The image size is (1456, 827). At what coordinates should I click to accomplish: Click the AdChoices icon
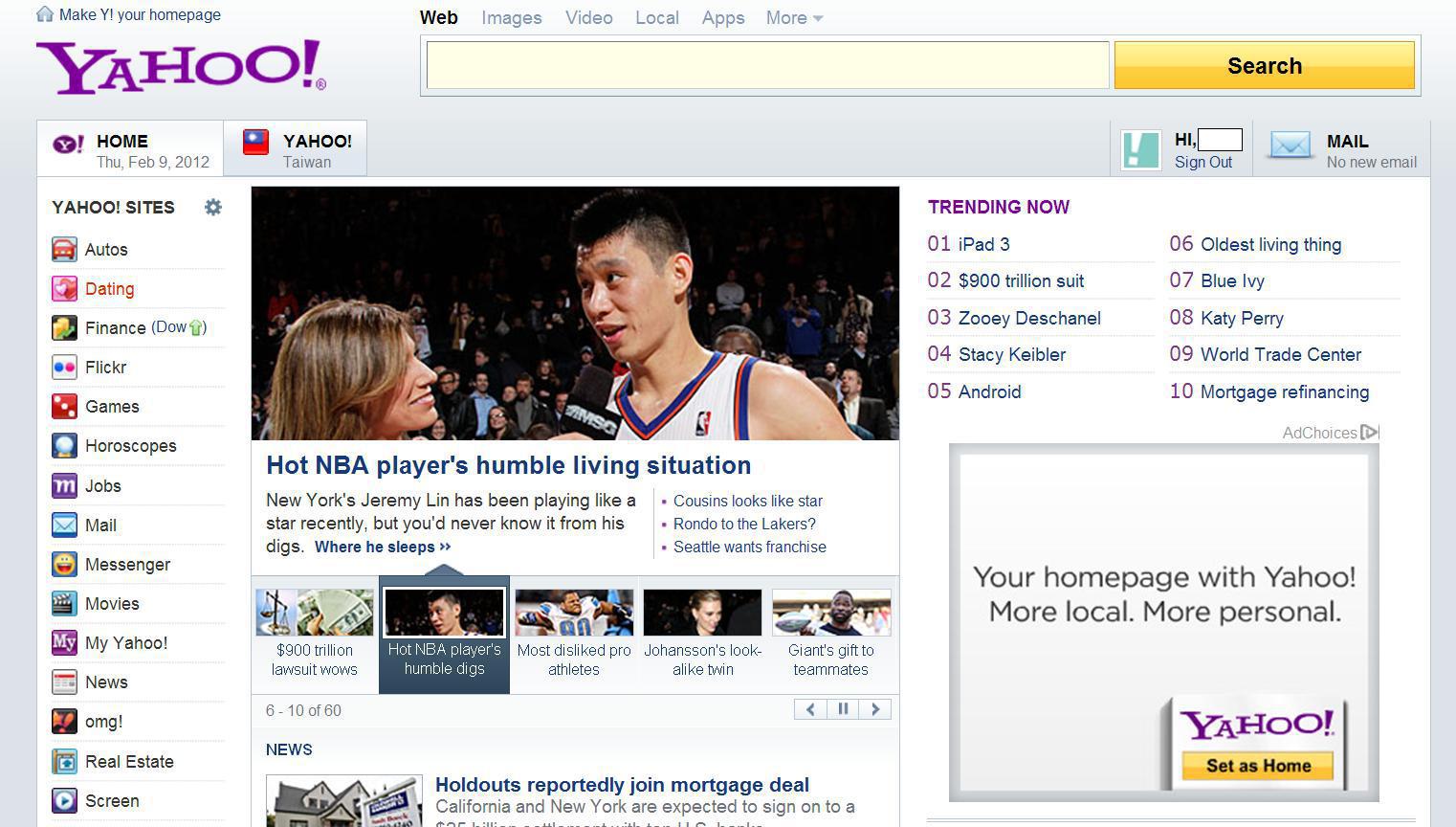[1369, 433]
